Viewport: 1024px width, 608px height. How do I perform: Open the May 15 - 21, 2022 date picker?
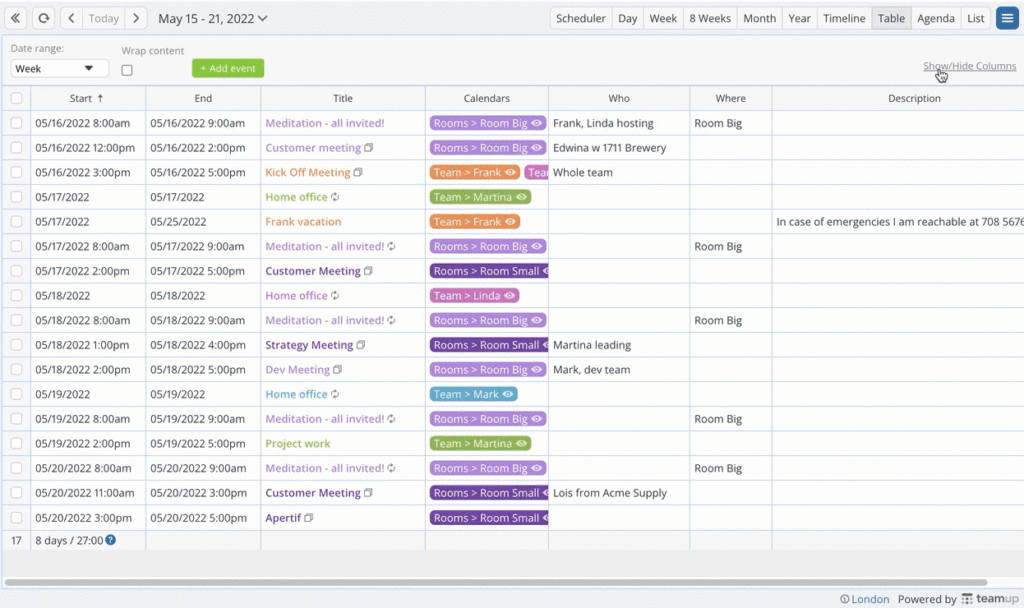tap(213, 18)
